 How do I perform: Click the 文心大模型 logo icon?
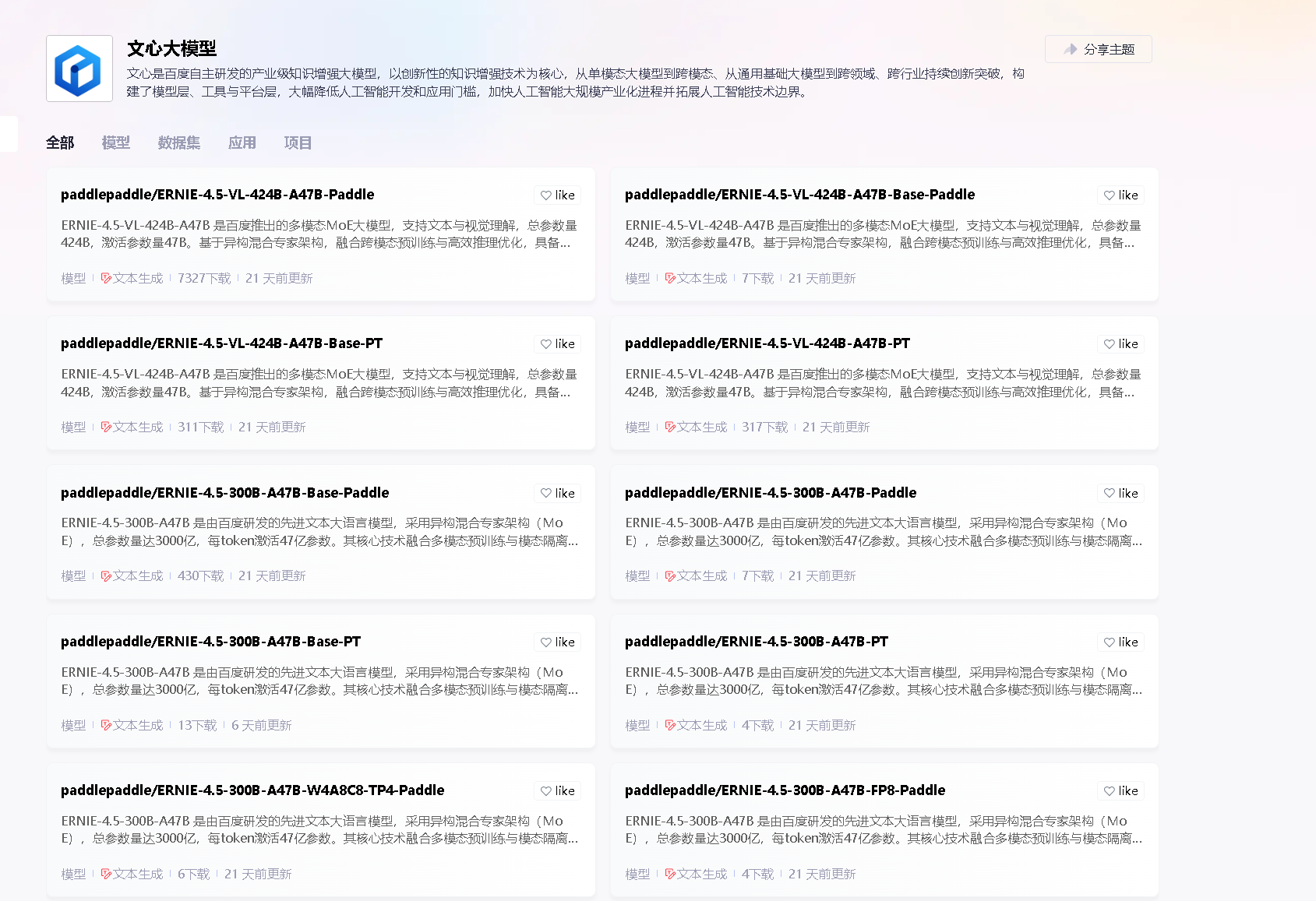79,69
